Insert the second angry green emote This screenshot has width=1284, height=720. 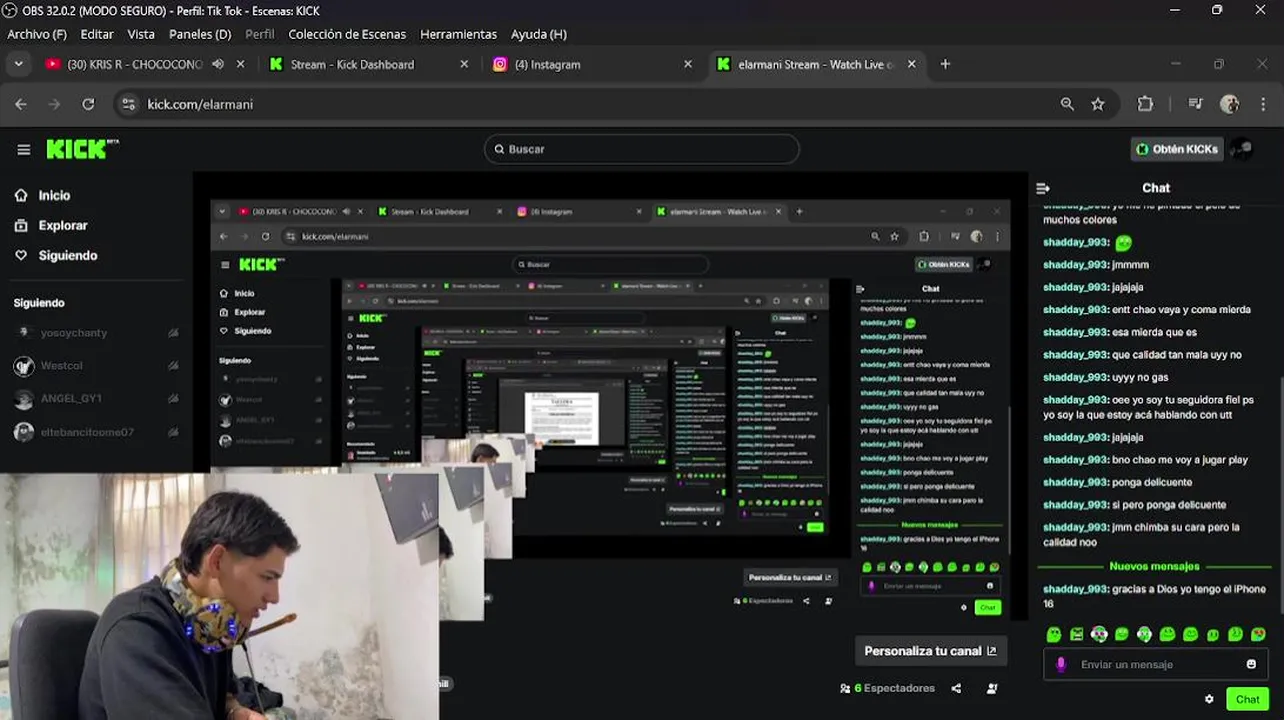[1076, 634]
